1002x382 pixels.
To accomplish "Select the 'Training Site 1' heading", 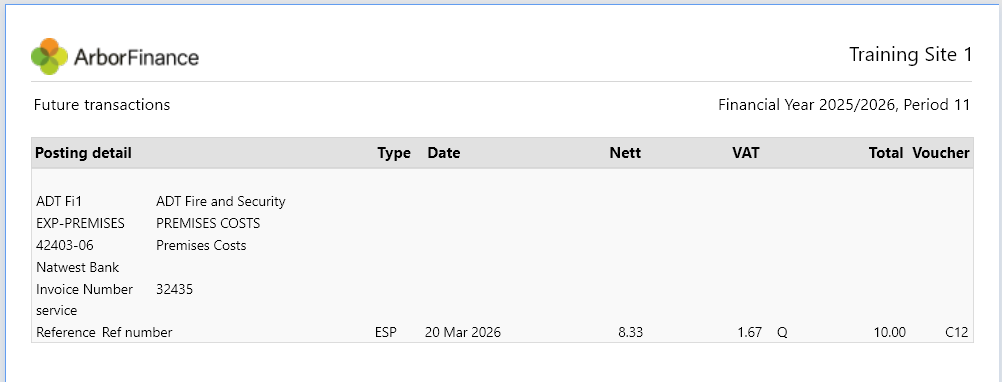I will [x=910, y=55].
